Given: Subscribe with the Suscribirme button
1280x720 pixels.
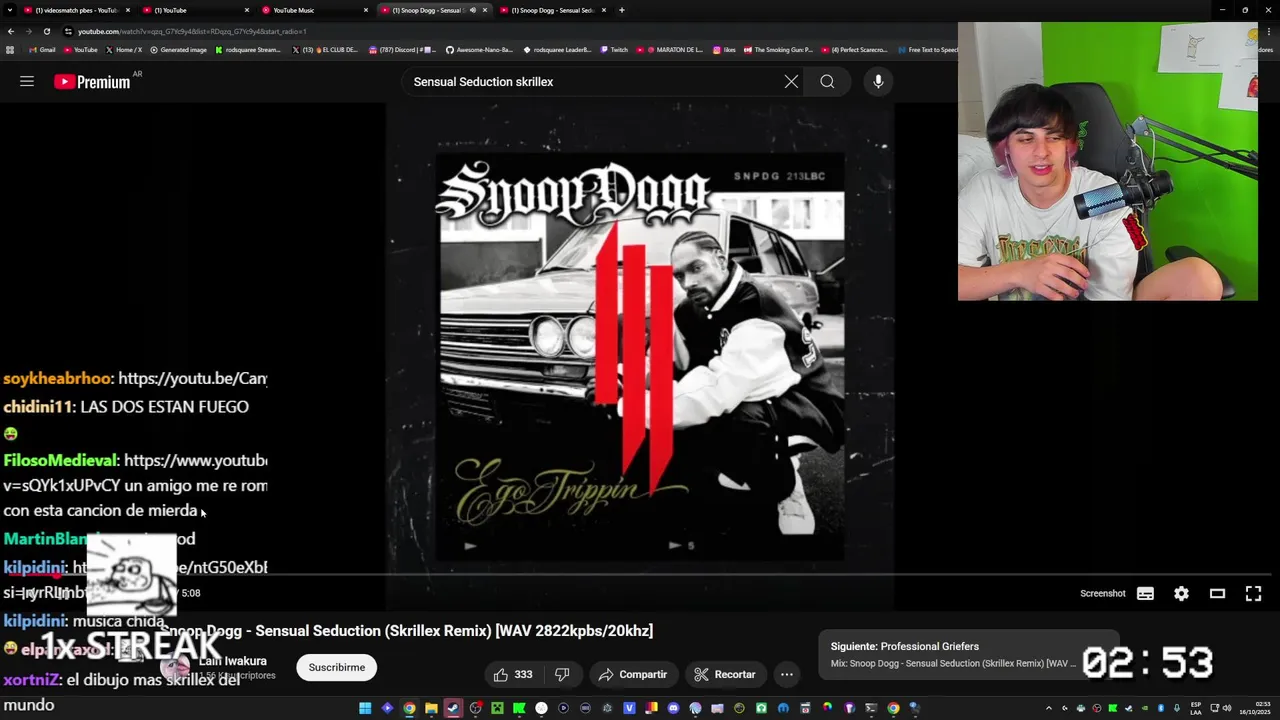Looking at the screenshot, I should pos(337,667).
